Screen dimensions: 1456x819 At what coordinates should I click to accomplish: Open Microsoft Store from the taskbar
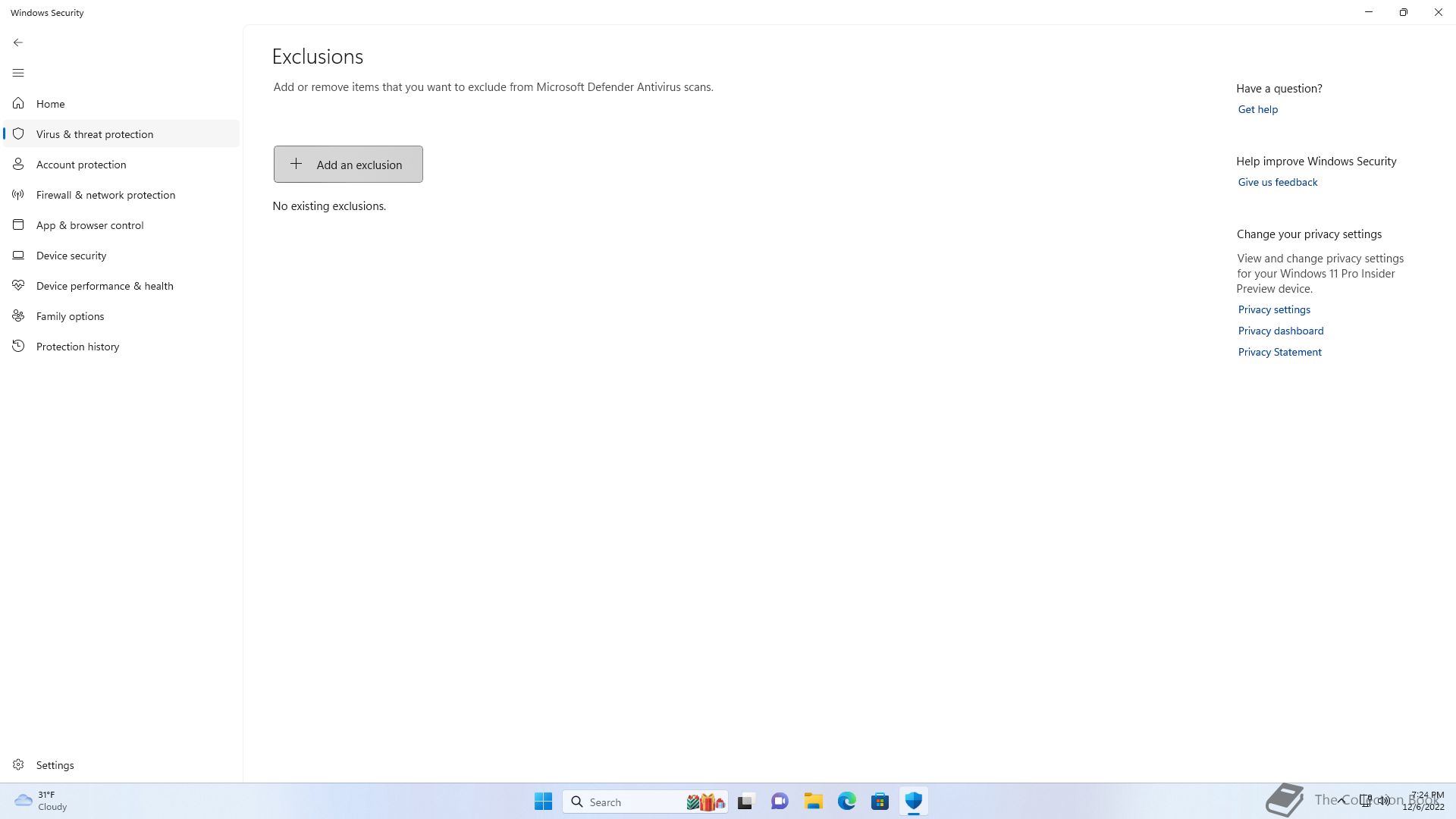click(x=880, y=802)
